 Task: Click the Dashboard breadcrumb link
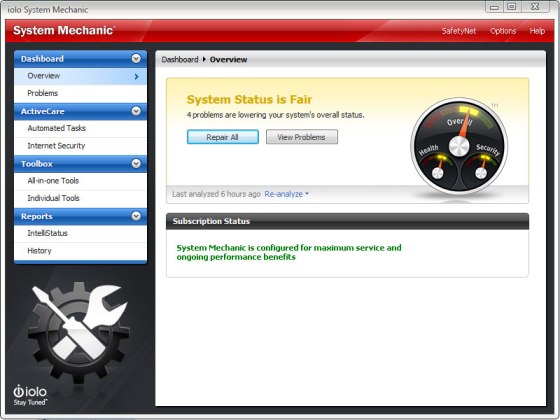click(x=180, y=60)
